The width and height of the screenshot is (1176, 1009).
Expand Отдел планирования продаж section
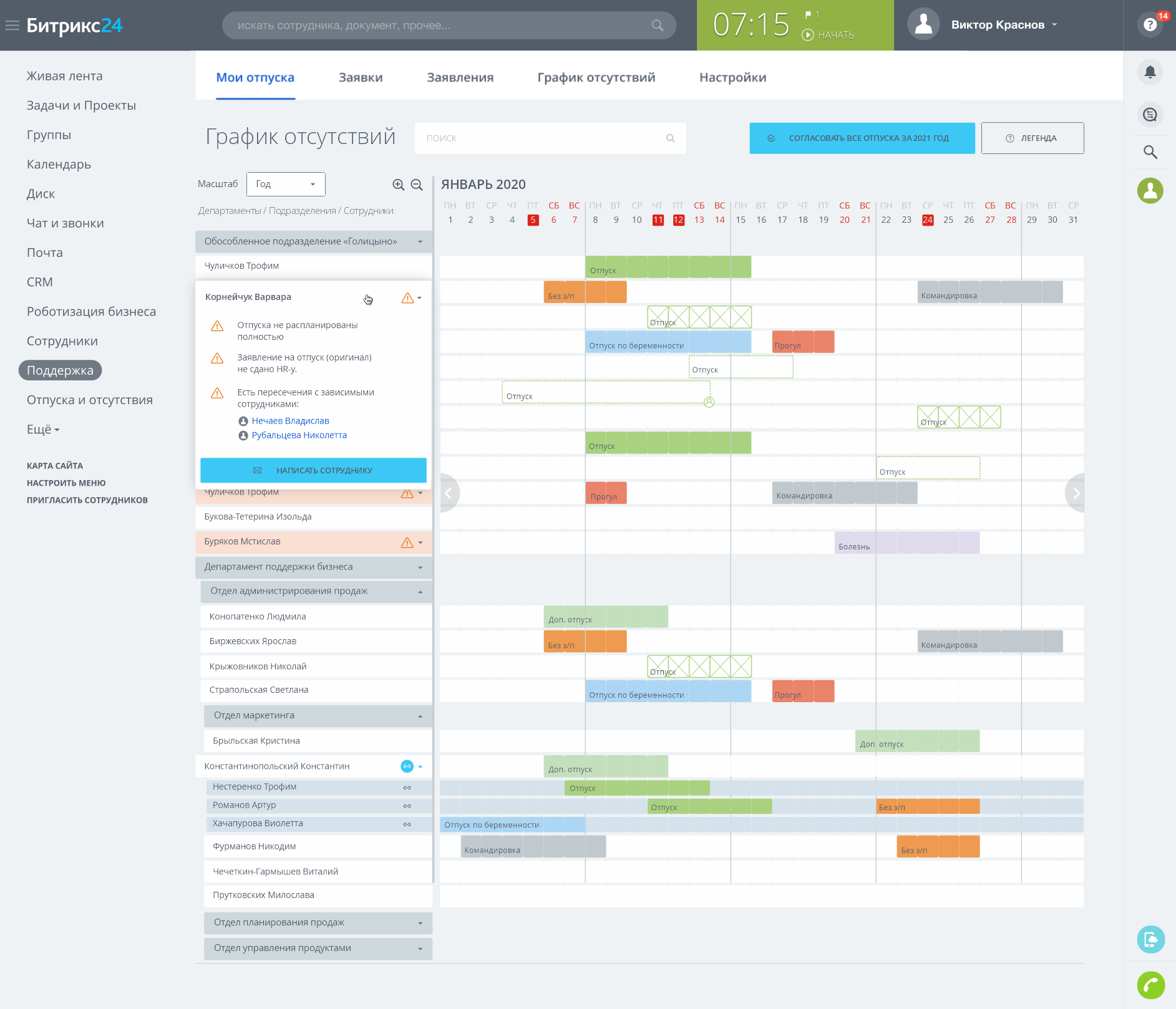tap(318, 923)
